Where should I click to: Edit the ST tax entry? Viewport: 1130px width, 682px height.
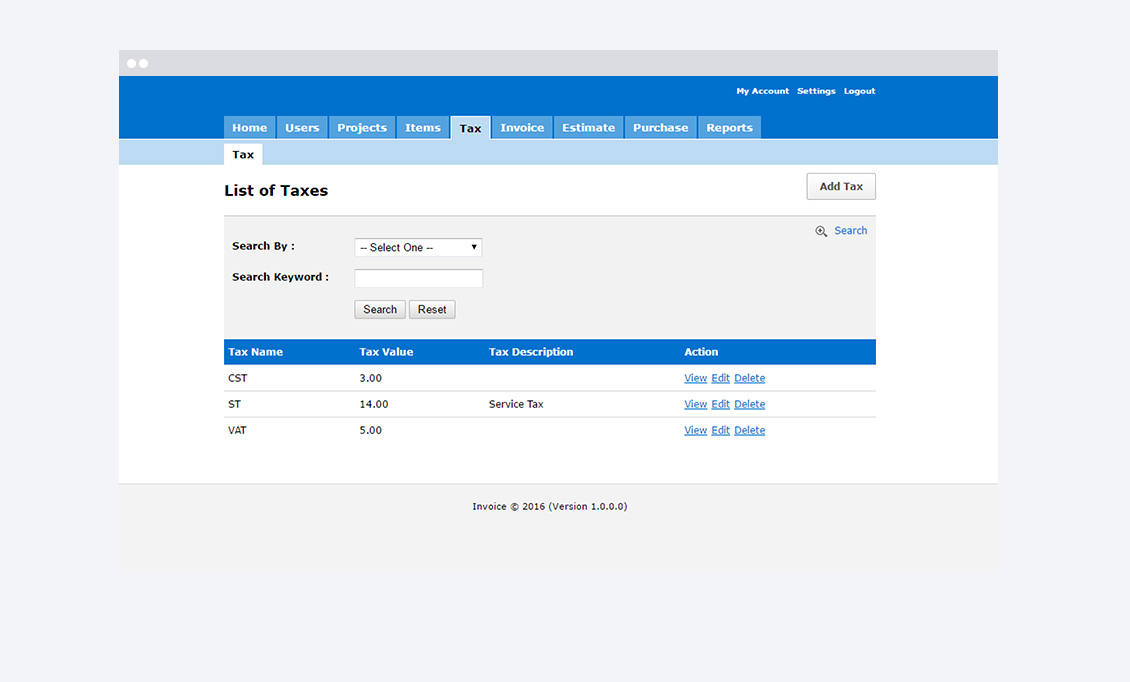pos(720,404)
